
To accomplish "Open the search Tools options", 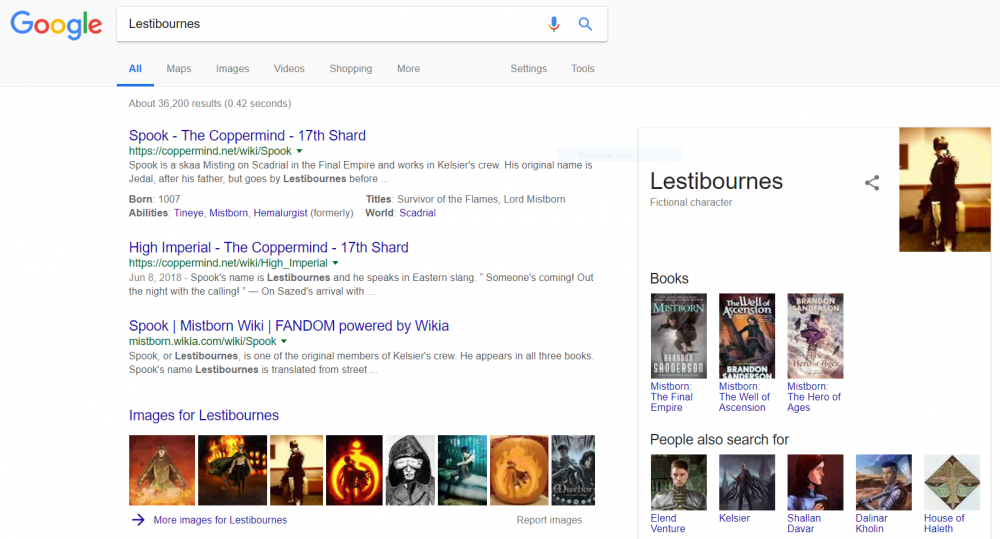I will point(582,69).
